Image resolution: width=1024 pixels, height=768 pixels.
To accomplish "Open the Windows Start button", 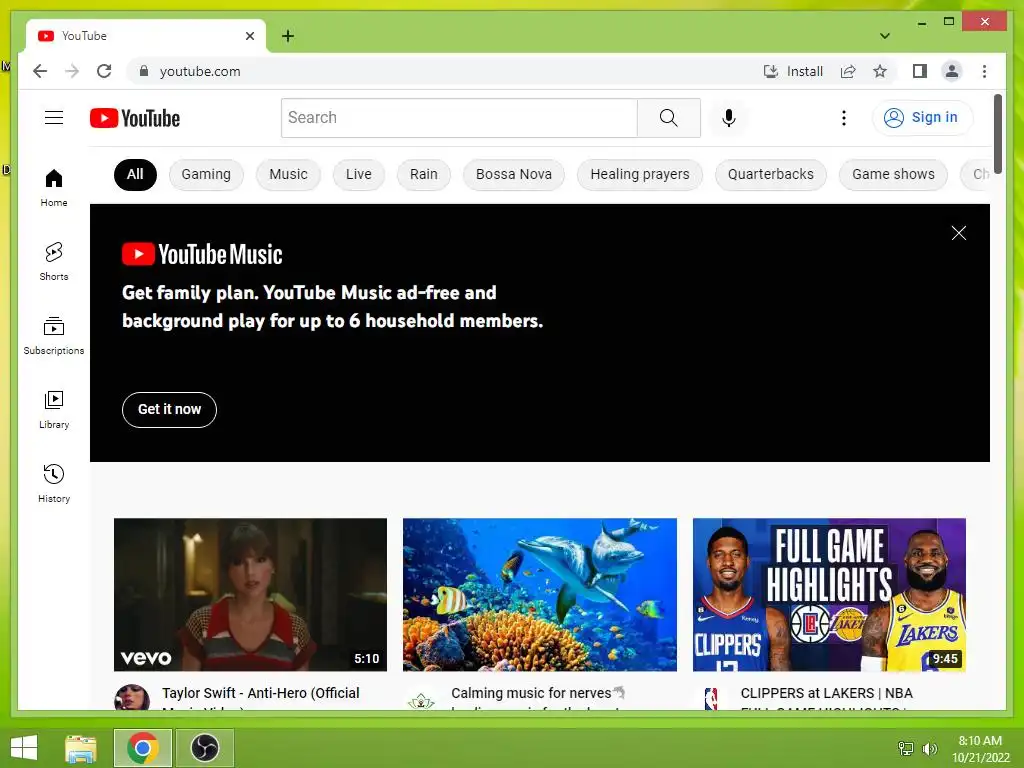I will pyautogui.click(x=24, y=748).
